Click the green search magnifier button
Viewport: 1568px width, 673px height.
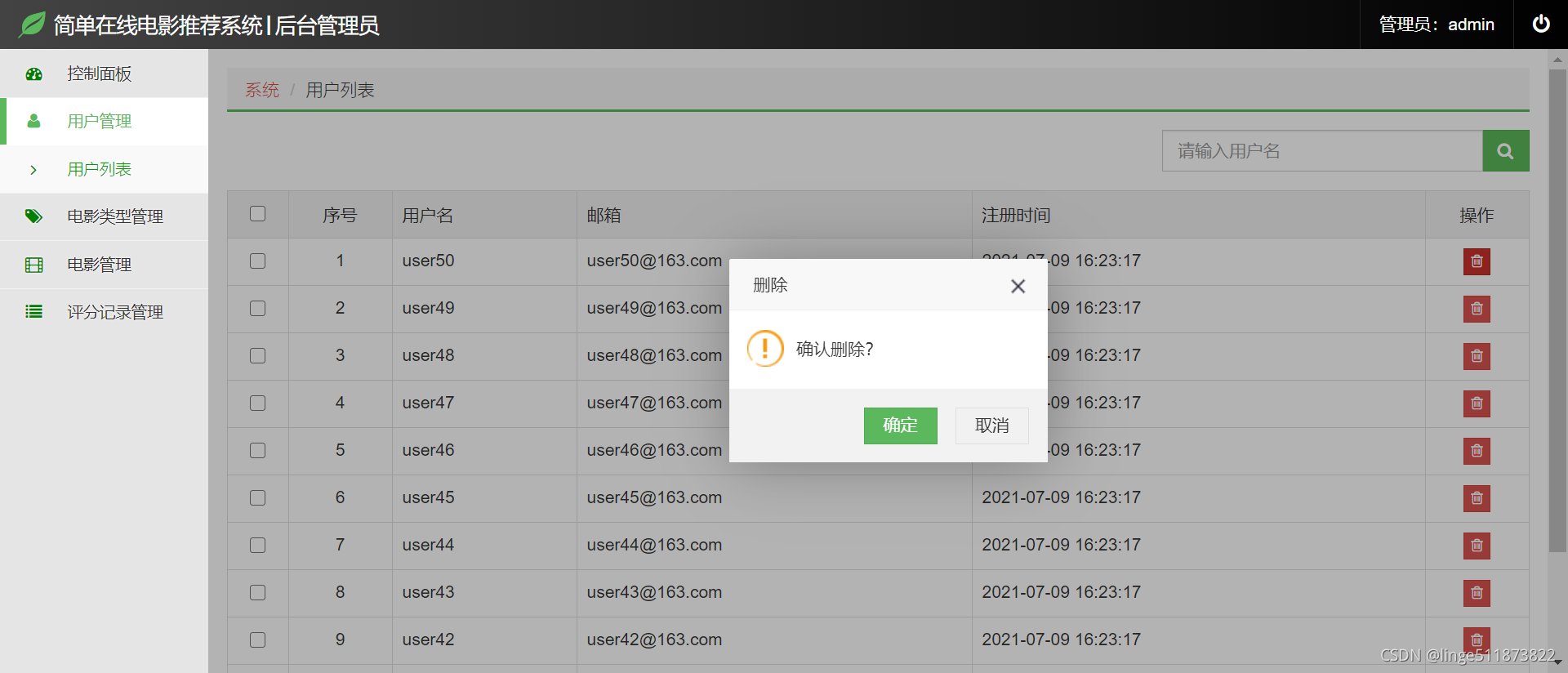click(1505, 151)
